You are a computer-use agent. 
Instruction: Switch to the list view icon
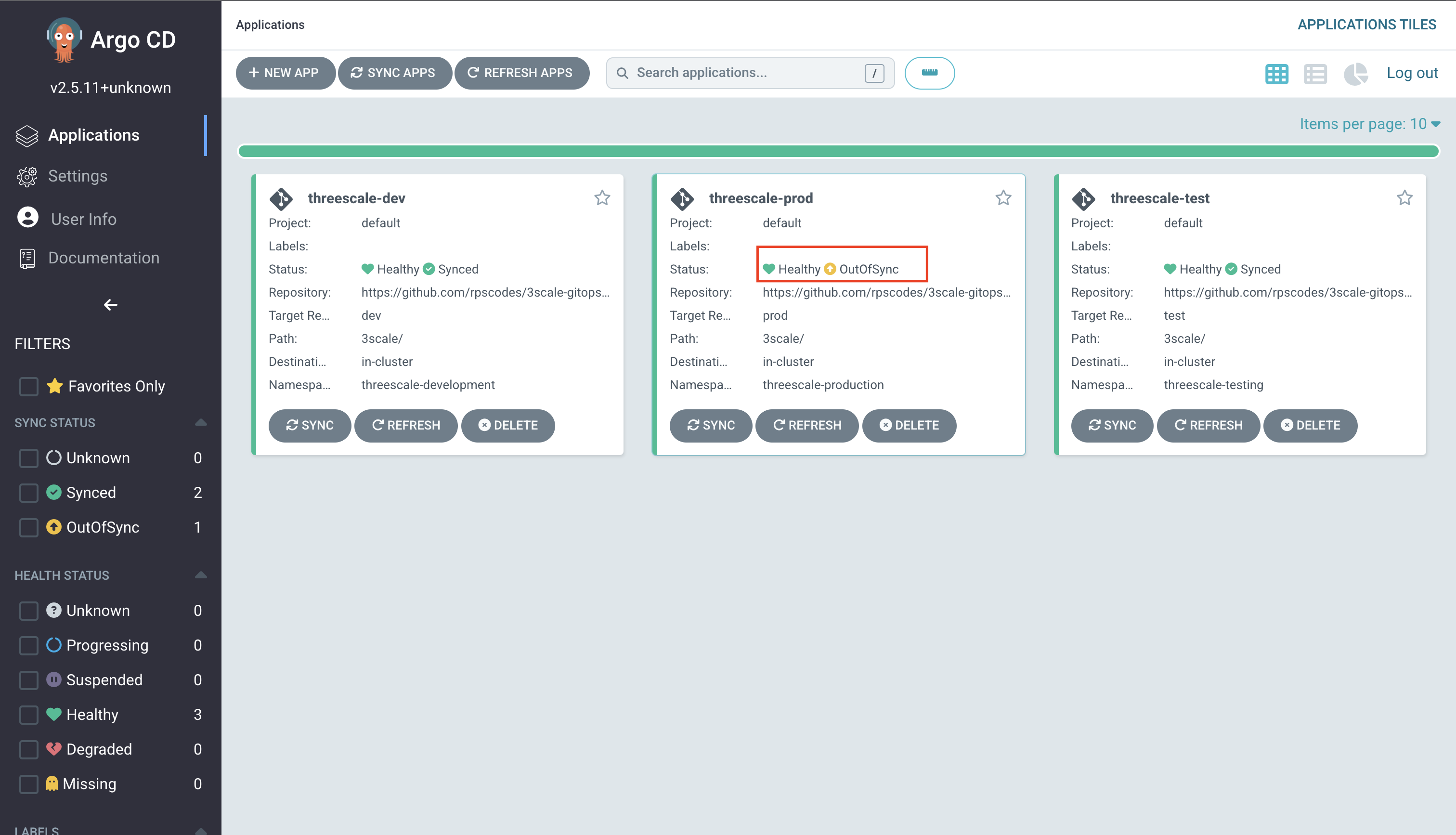click(x=1315, y=73)
